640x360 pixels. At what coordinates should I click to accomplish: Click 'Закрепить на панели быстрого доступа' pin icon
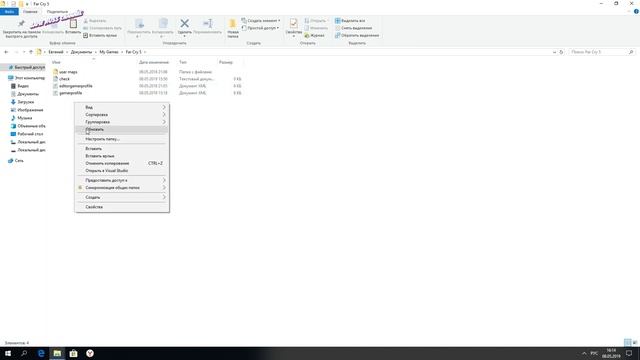[x=21, y=23]
